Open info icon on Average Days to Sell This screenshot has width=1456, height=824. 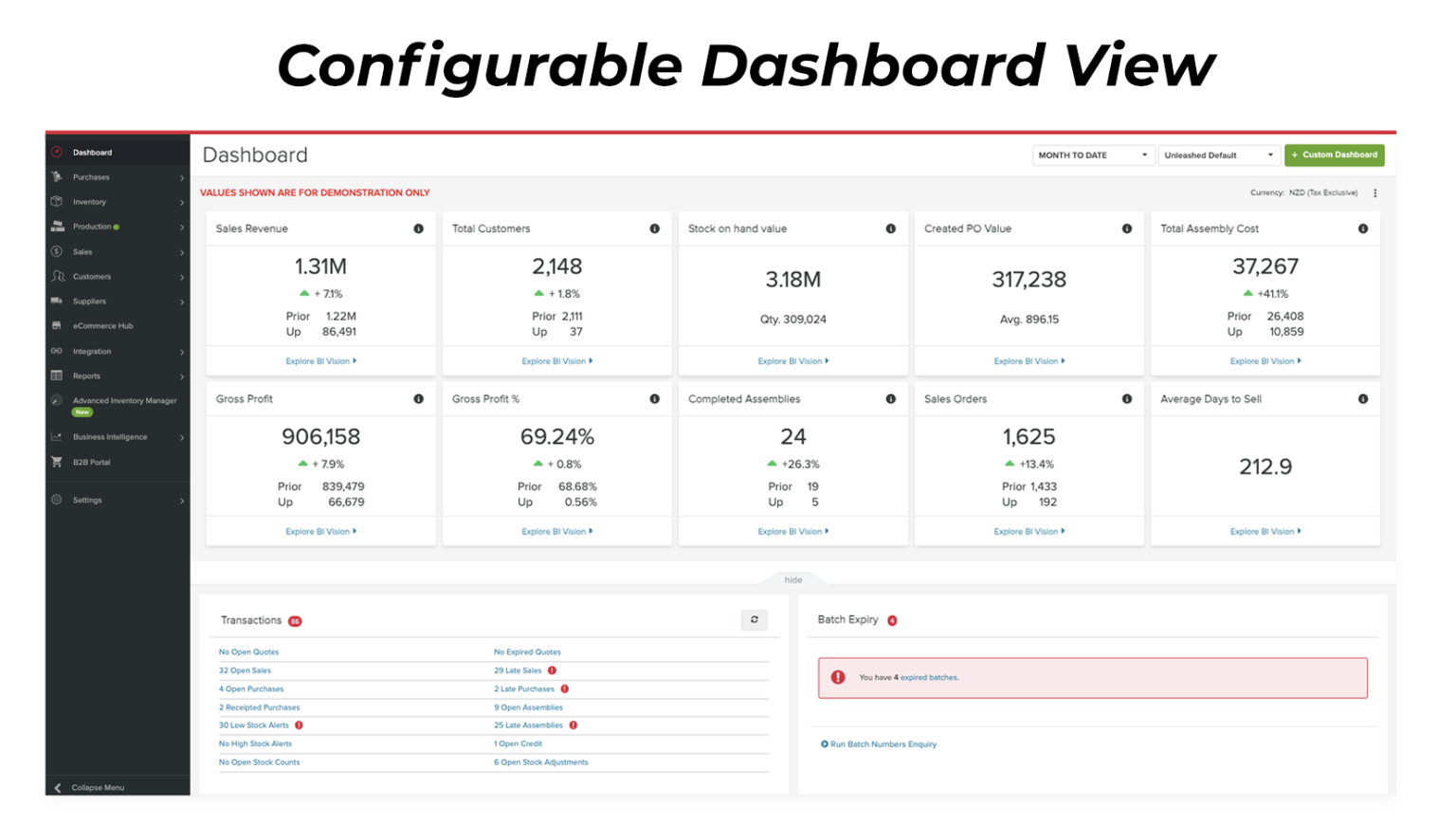pos(1362,399)
